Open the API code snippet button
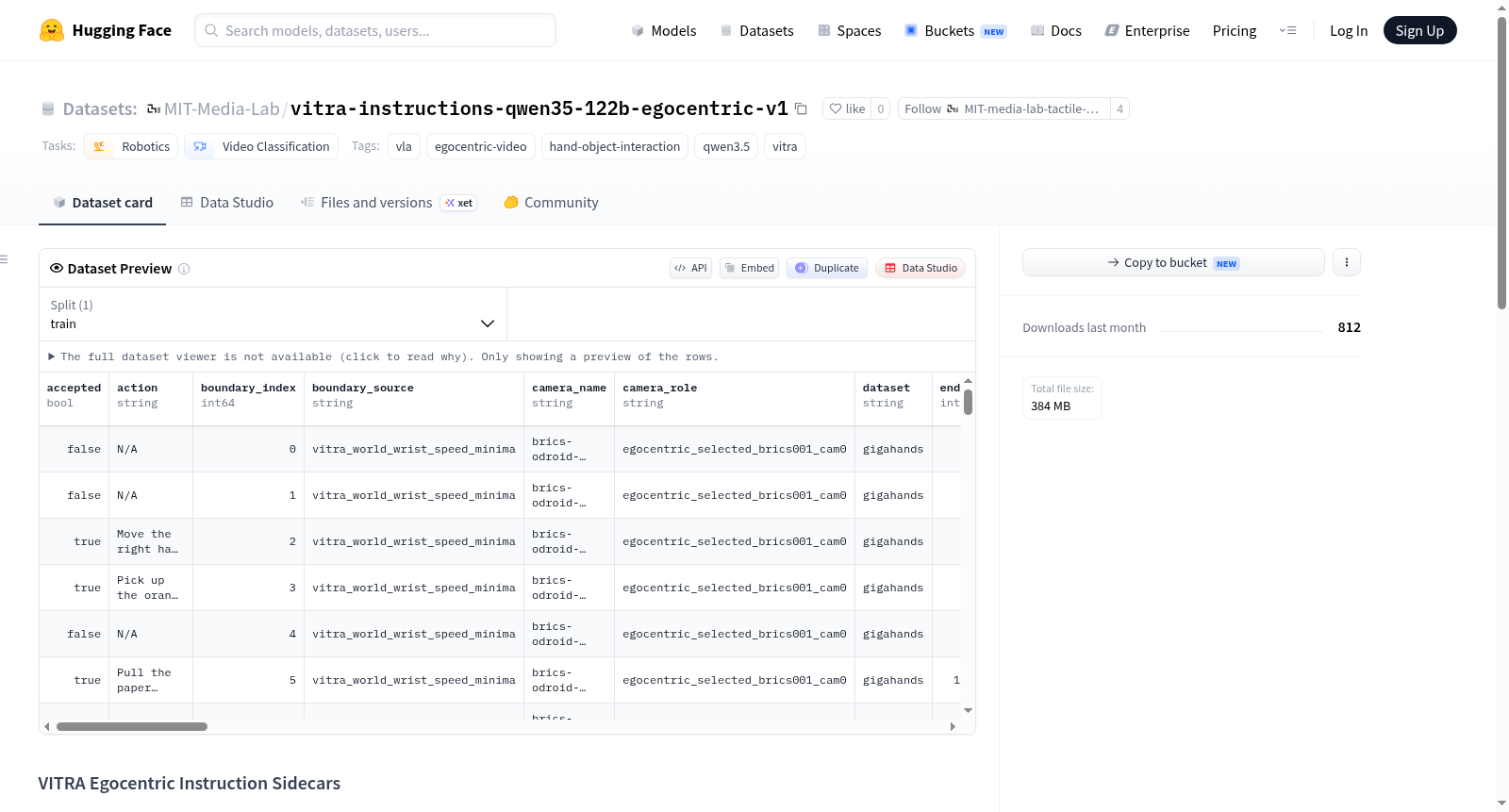Image resolution: width=1509 pixels, height=812 pixels. click(x=690, y=268)
